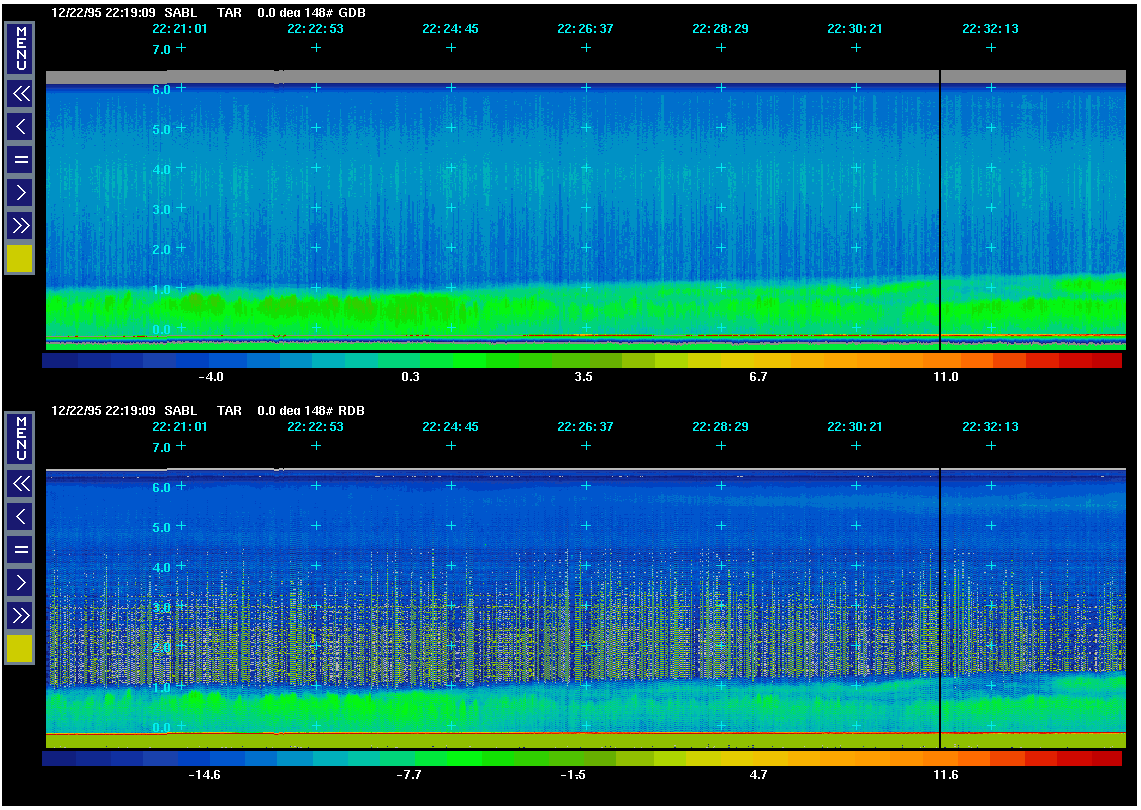Click the red end of the GDB color scale
Image resolution: width=1141 pixels, height=810 pixels.
[1105, 360]
